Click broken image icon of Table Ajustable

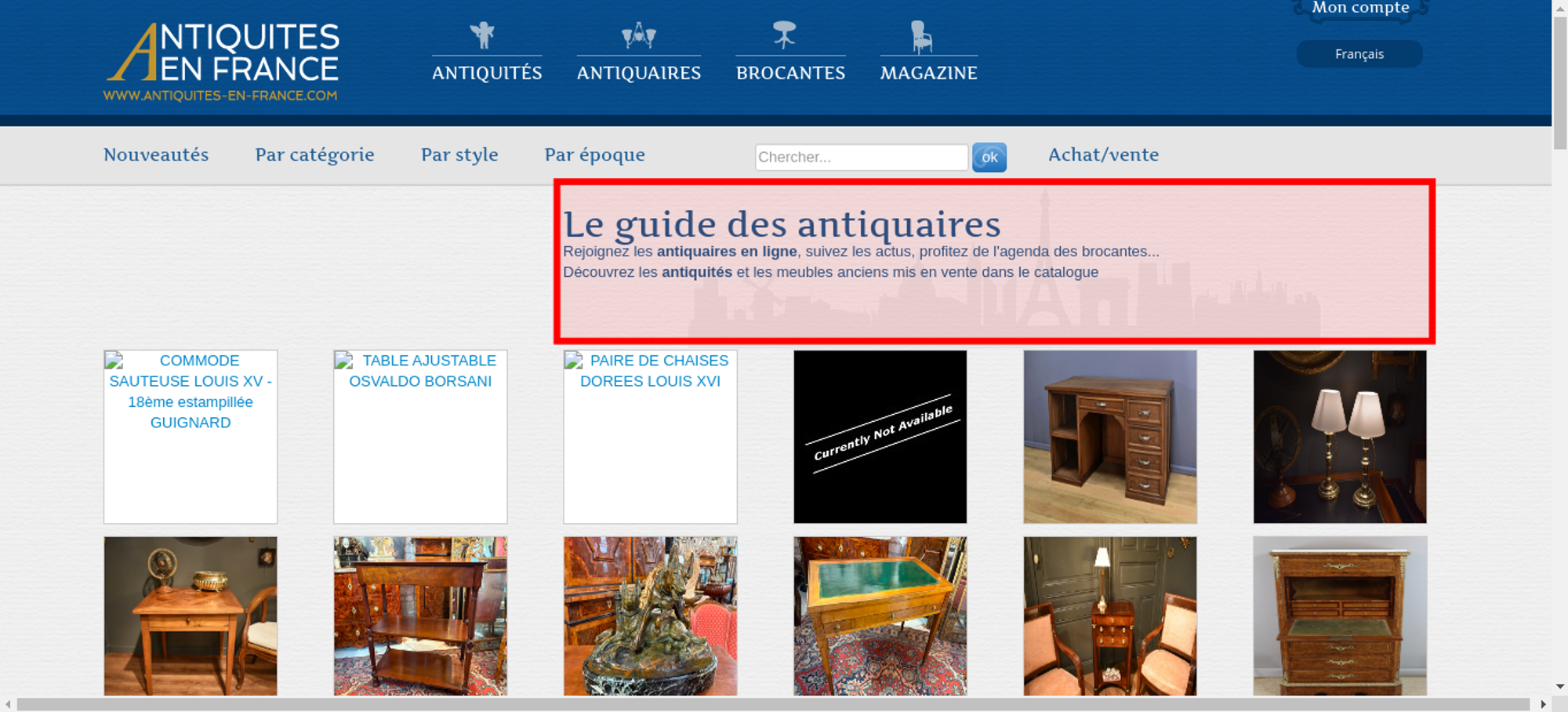[344, 361]
